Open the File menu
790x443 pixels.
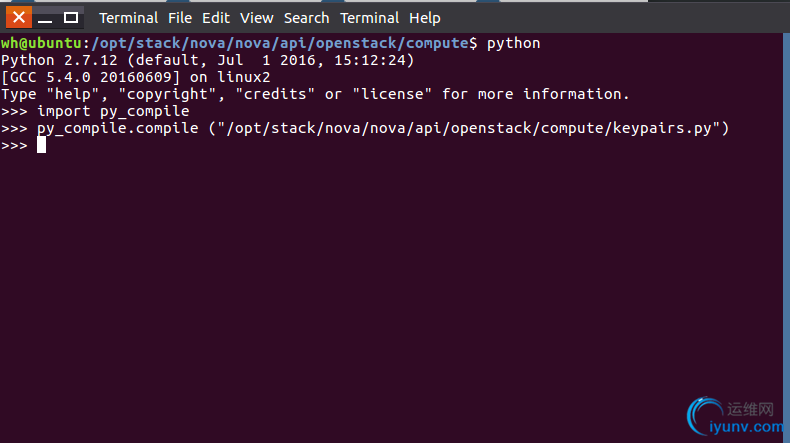(x=180, y=18)
